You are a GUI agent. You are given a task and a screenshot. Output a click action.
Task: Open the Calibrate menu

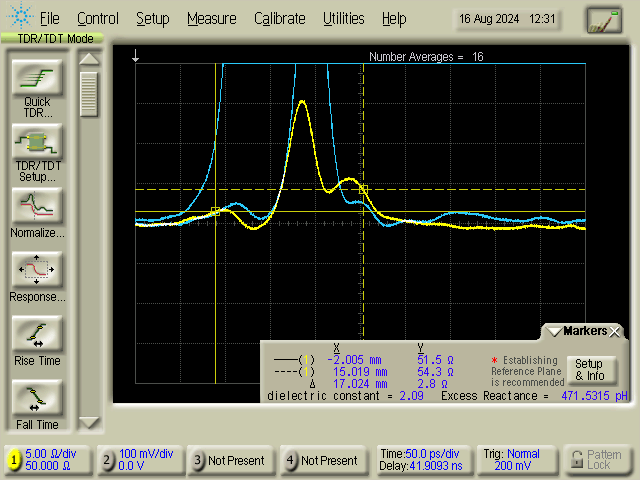[x=280, y=19]
